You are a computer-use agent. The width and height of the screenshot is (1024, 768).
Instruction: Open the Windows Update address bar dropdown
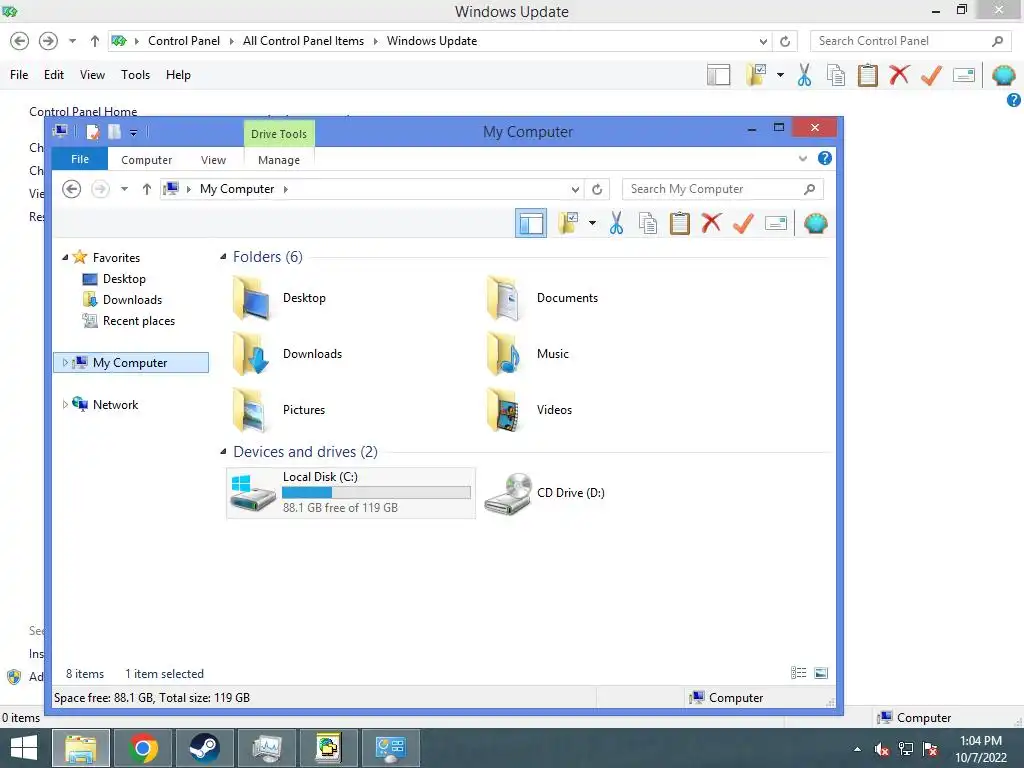763,41
